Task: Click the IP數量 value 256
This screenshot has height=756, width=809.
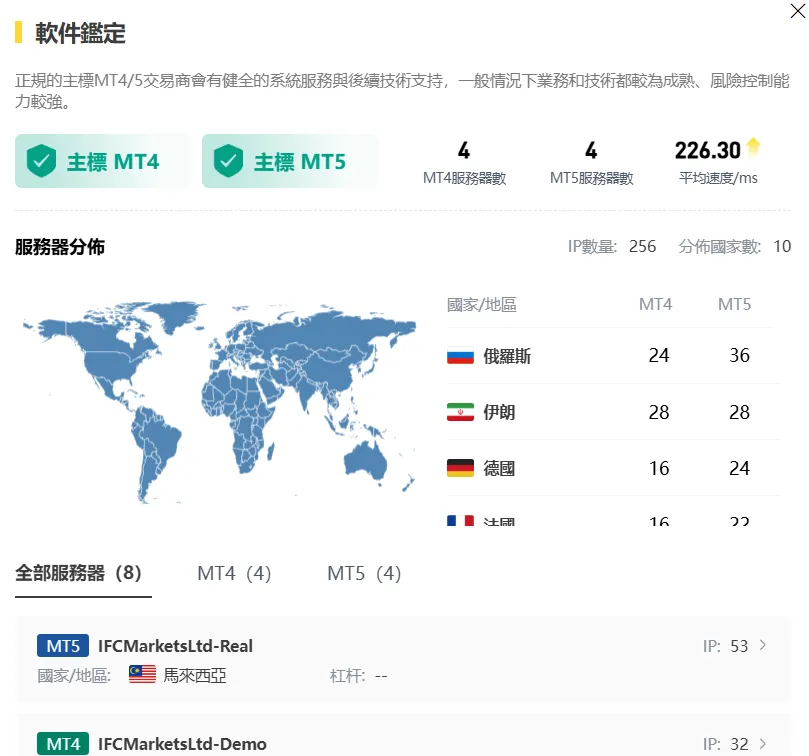Action: click(642, 246)
